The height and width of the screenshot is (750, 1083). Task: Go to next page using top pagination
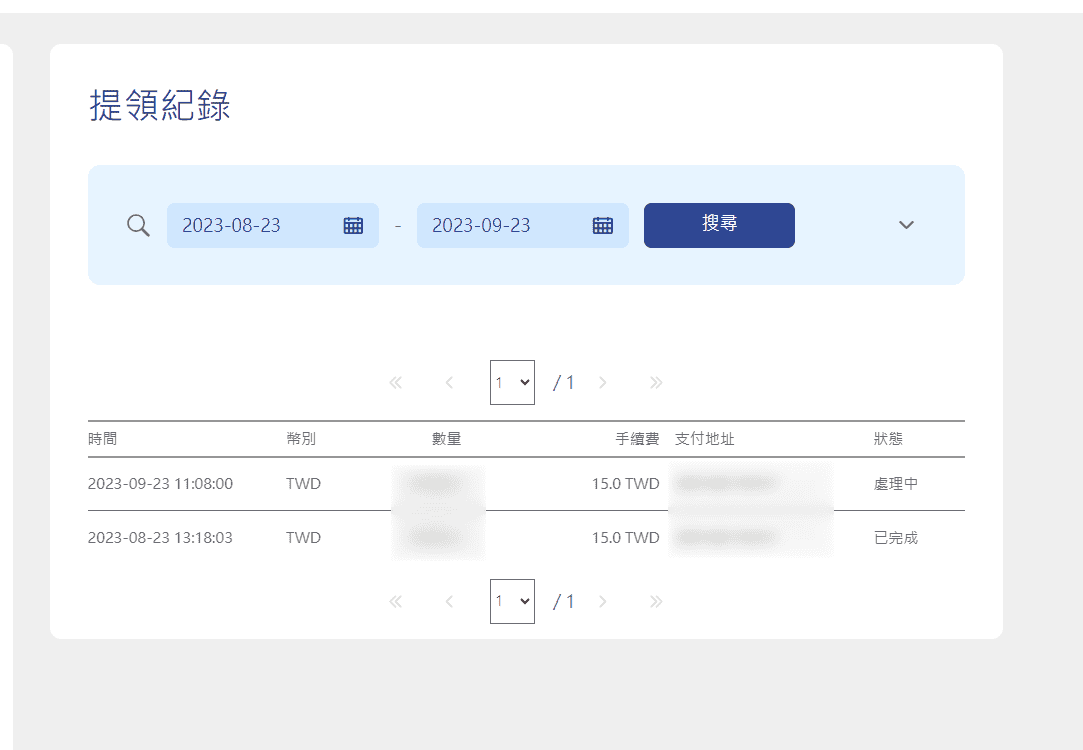(602, 383)
